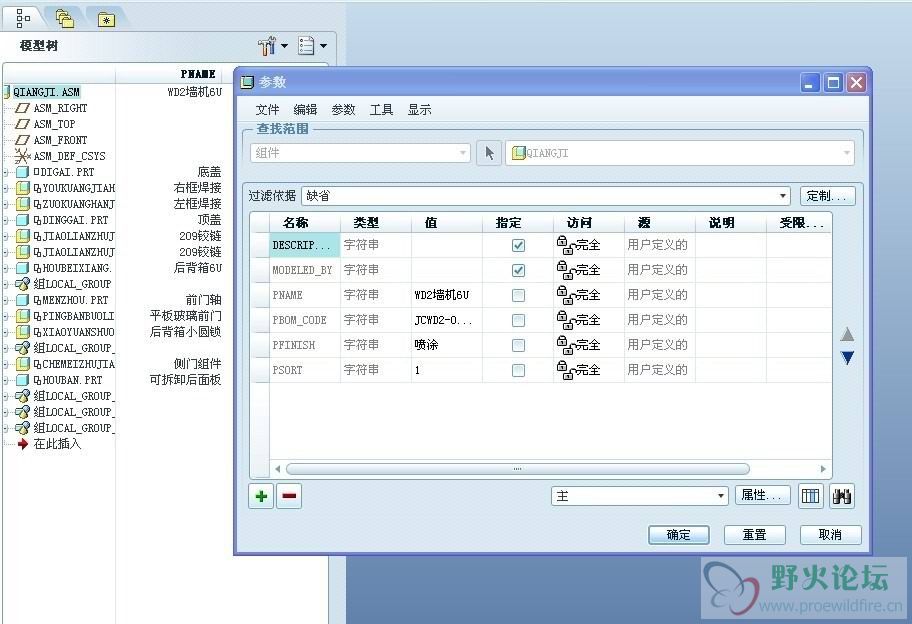Screen dimensions: 912x624
Task: Click the horizontal scrollbar of the parameter table
Action: [x=518, y=469]
